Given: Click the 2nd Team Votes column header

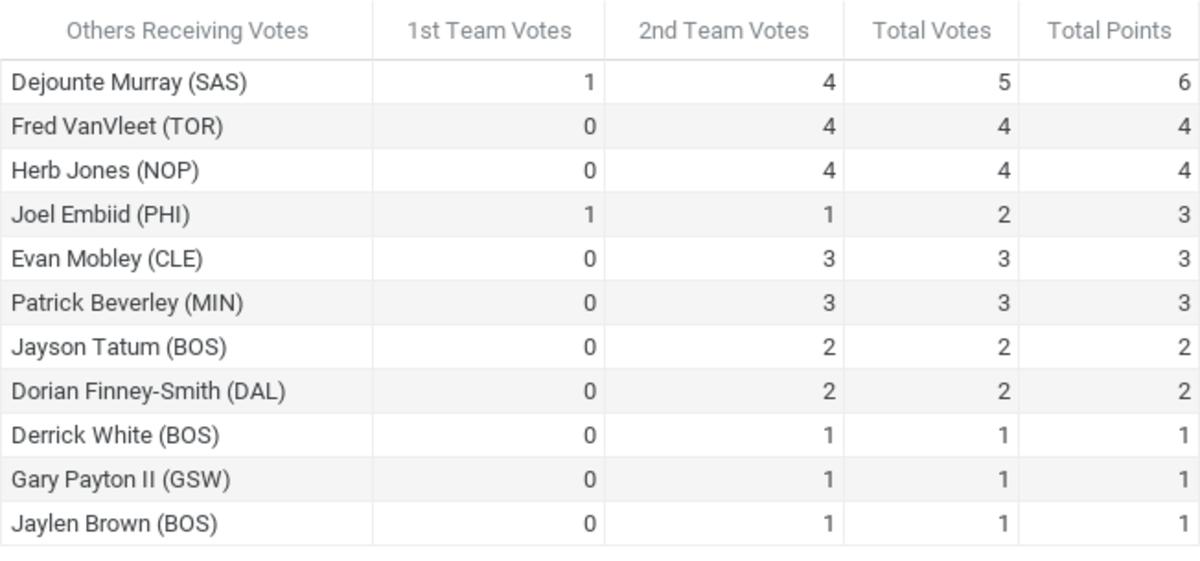Looking at the screenshot, I should pos(723,31).
